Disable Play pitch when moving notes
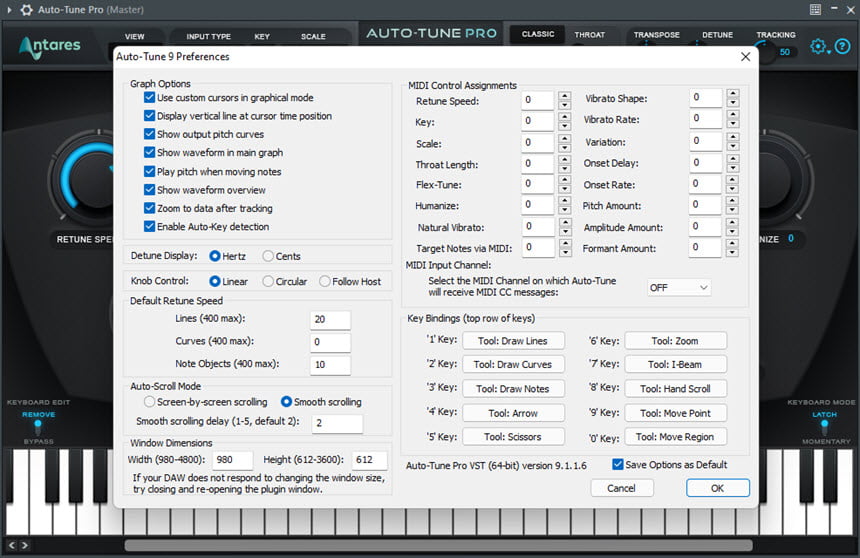This screenshot has height=558, width=860. 149,171
